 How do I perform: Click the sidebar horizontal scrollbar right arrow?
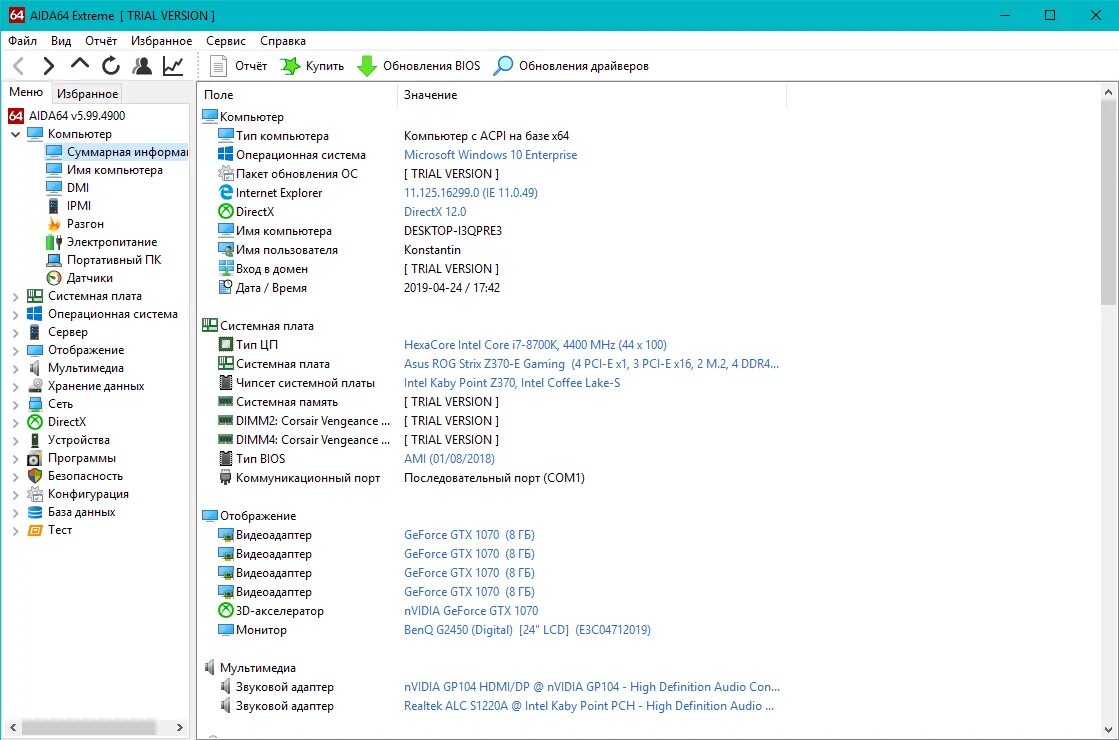click(180, 728)
